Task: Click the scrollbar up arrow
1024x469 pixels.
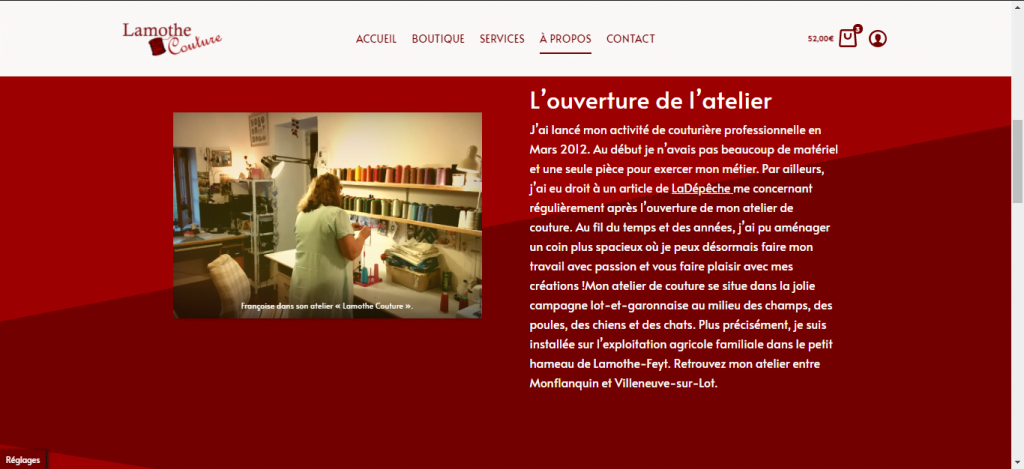Action: (1017, 5)
